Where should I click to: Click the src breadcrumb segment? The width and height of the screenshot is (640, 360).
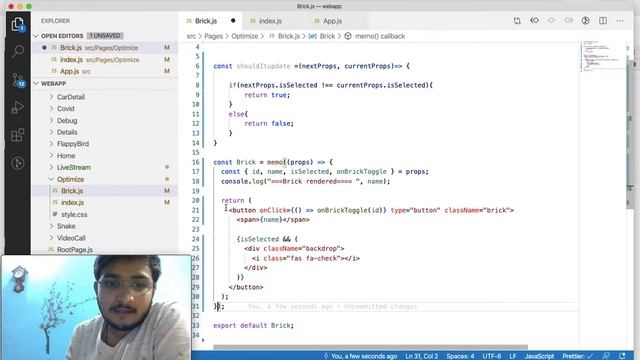(x=191, y=36)
